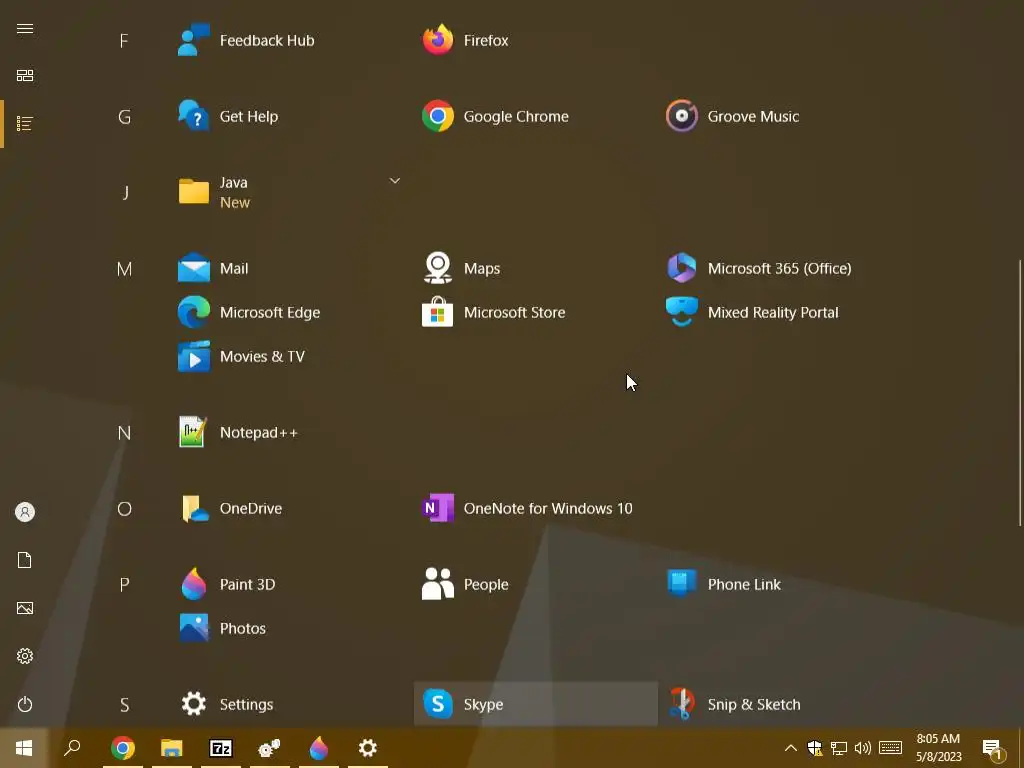Expand the Start hamburger menu

(25, 28)
